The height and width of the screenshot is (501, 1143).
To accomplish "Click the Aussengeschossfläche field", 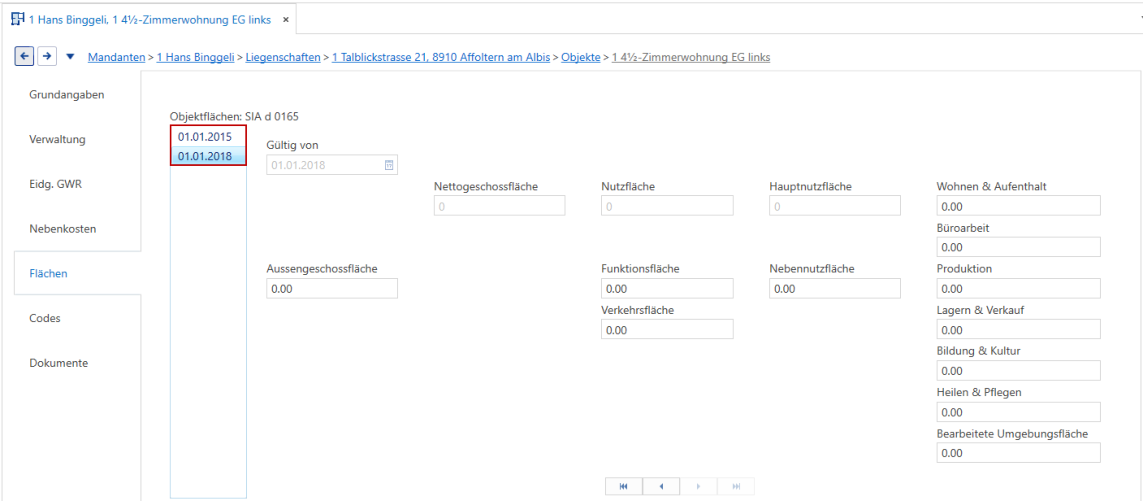I will pos(332,289).
